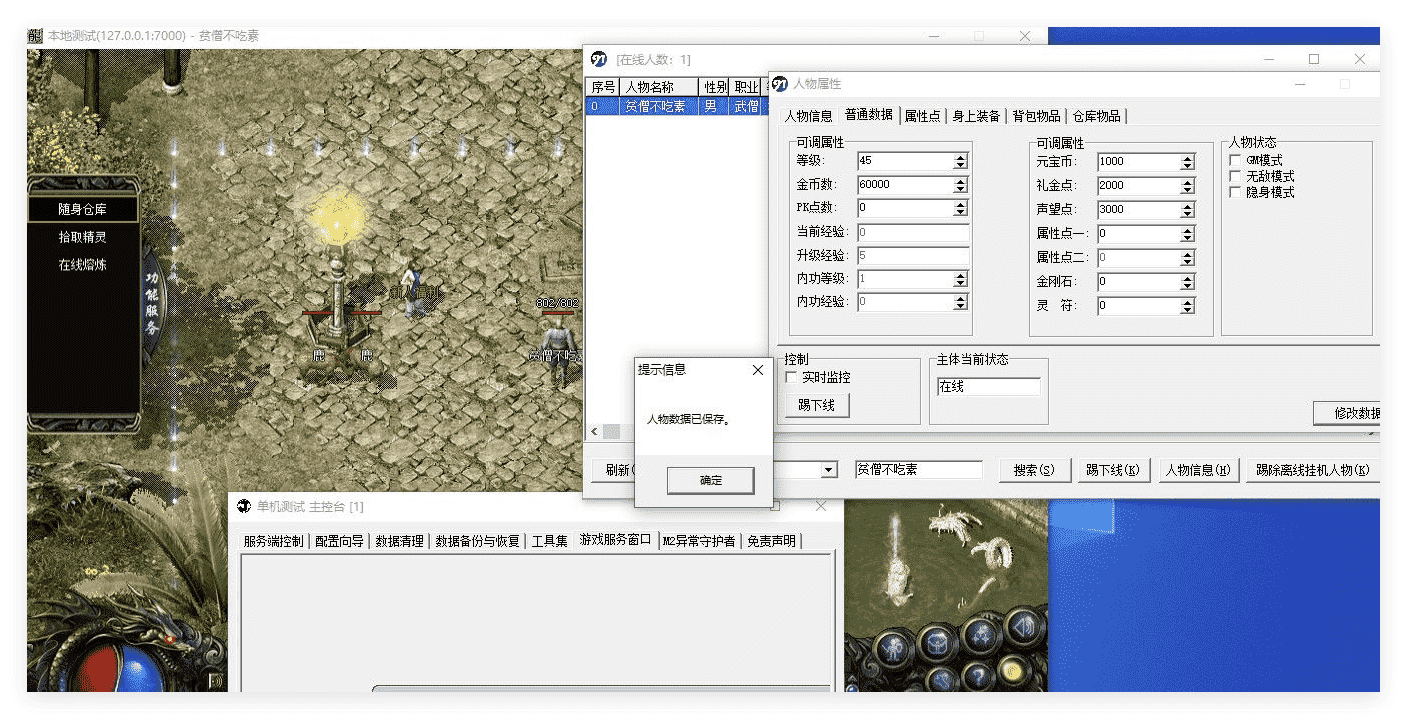Select 拾取精灵 in game menu
Viewport: 1407px width, 719px height.
(82, 237)
